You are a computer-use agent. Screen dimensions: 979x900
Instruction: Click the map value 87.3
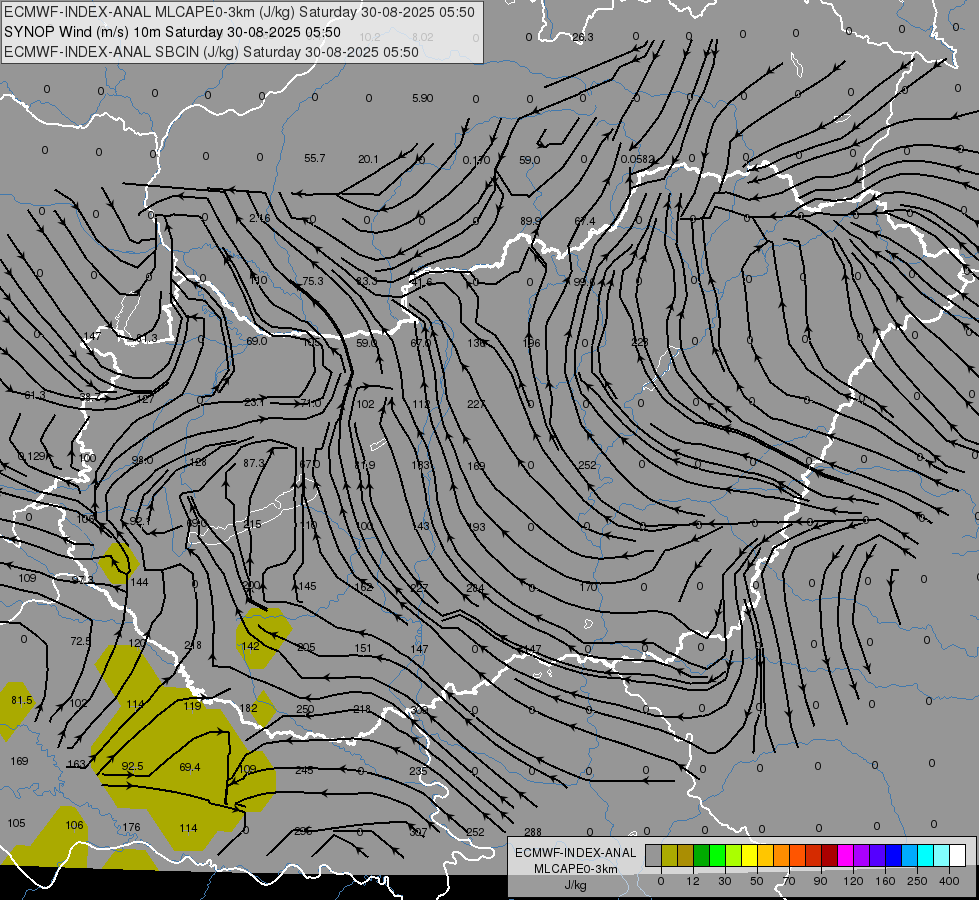[254, 463]
